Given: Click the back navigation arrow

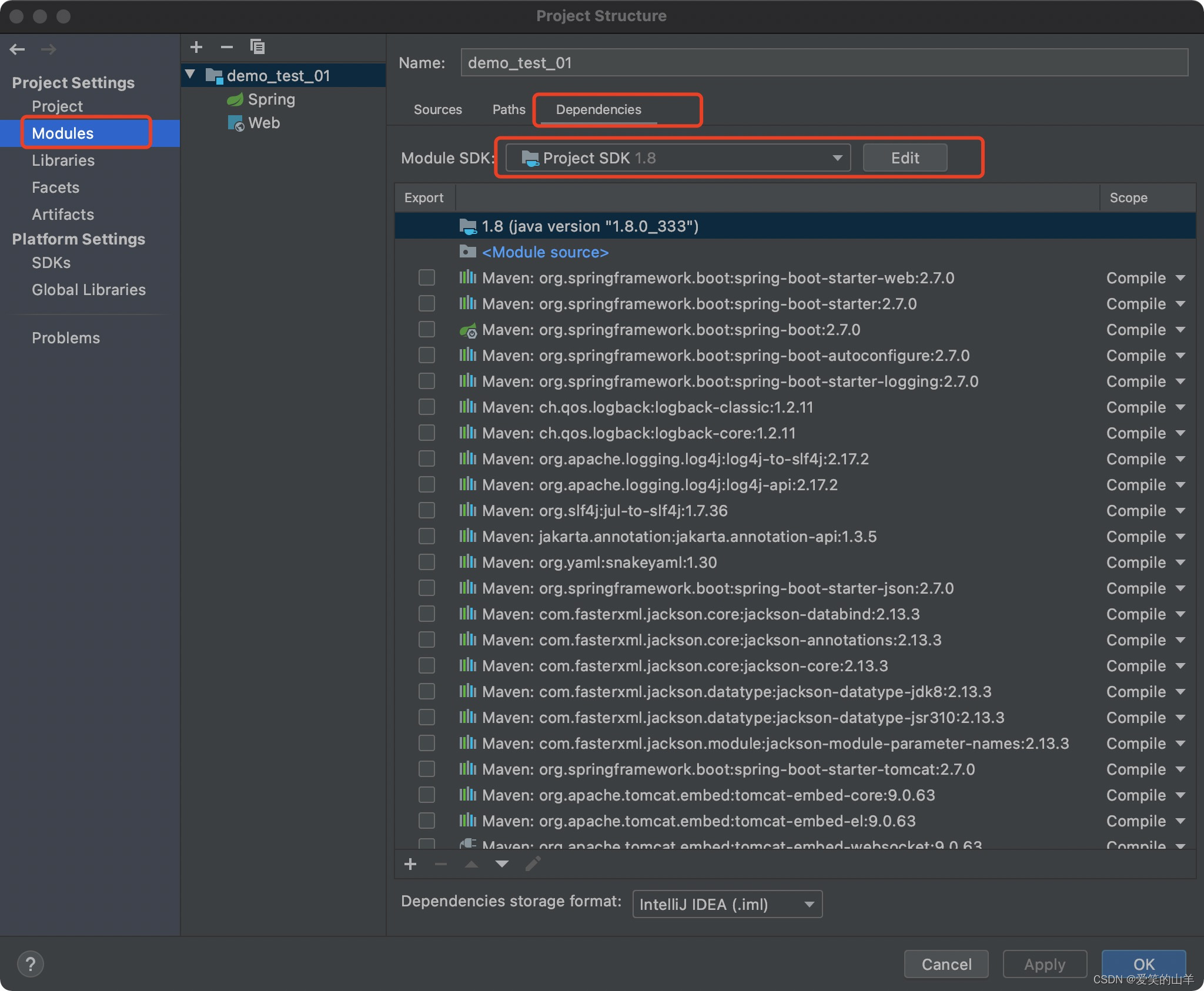Looking at the screenshot, I should click(x=17, y=49).
